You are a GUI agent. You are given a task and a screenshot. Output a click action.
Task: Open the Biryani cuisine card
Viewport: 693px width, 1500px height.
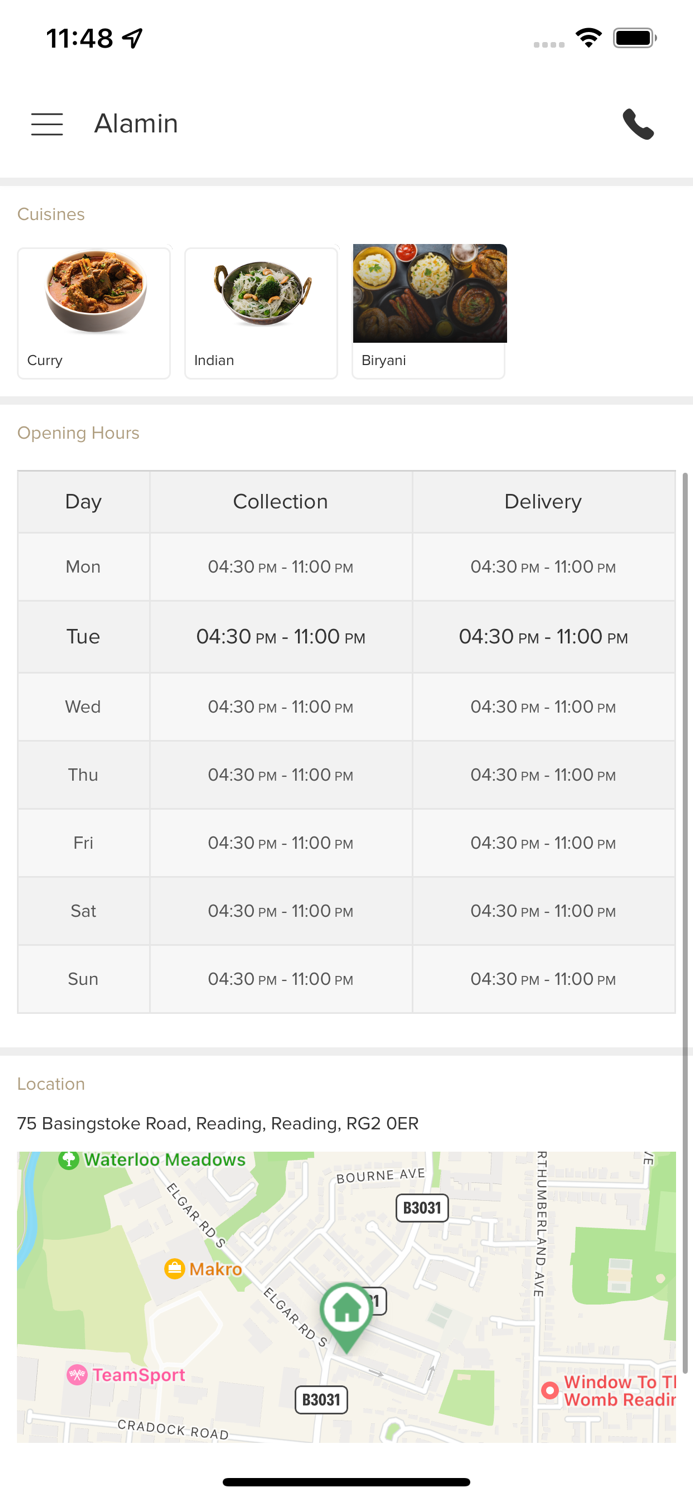(429, 313)
